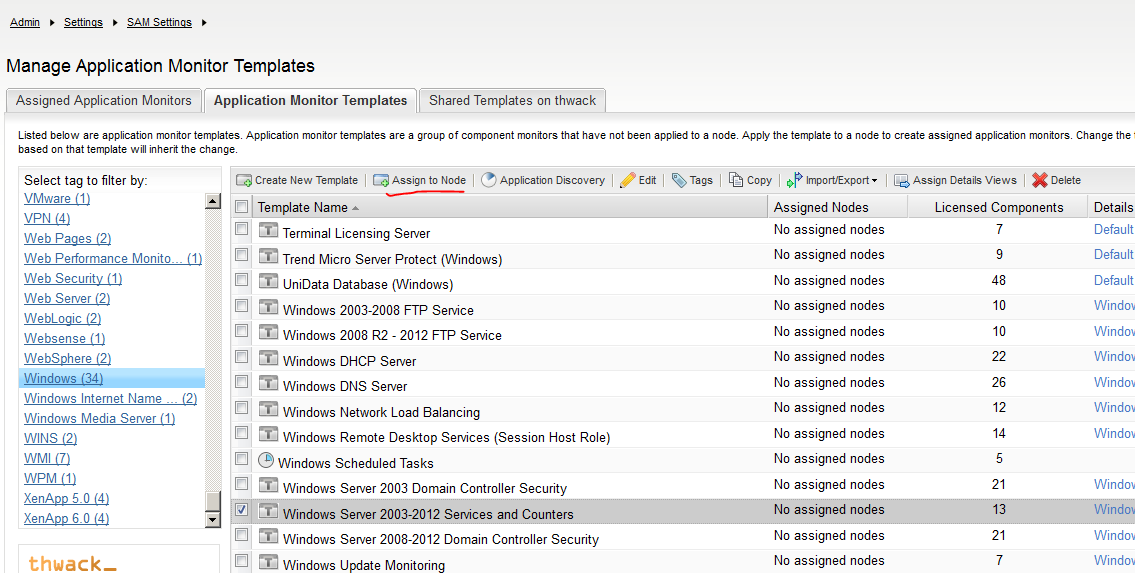The image size is (1135, 573).
Task: Filter by the WebSphere (2) tag
Action: point(67,358)
